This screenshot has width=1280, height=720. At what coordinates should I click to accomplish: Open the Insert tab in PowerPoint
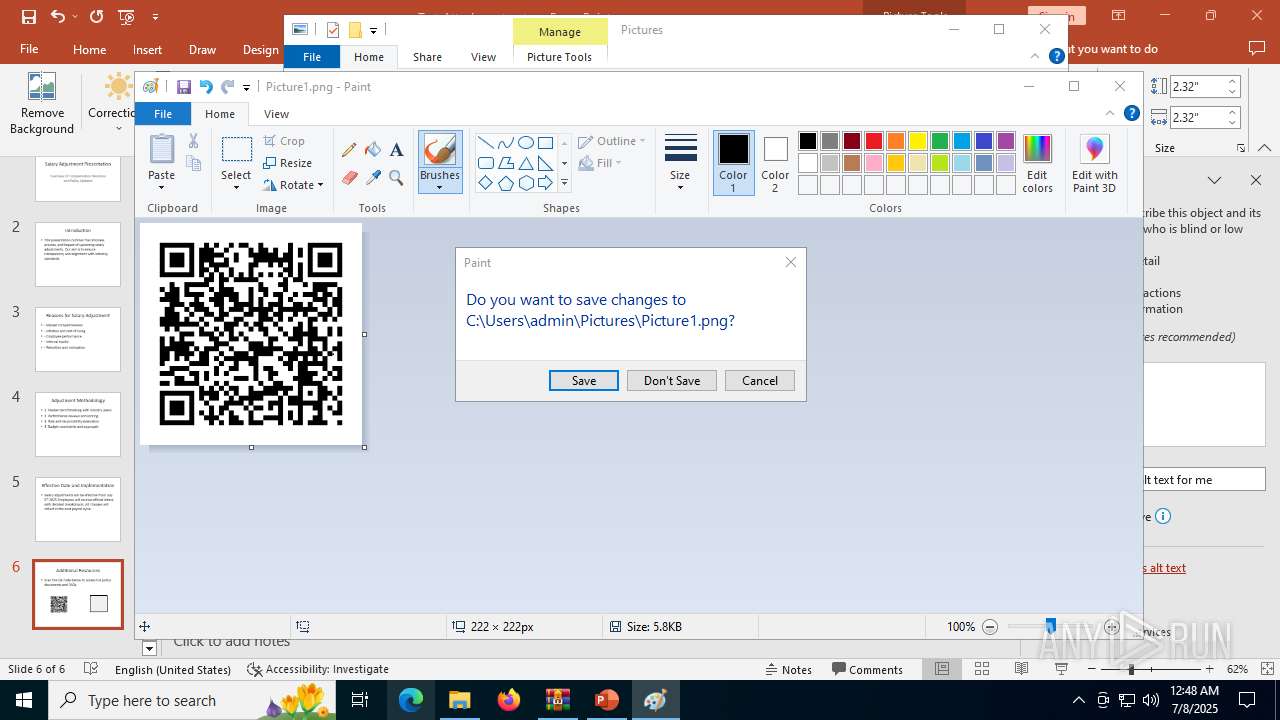[147, 50]
